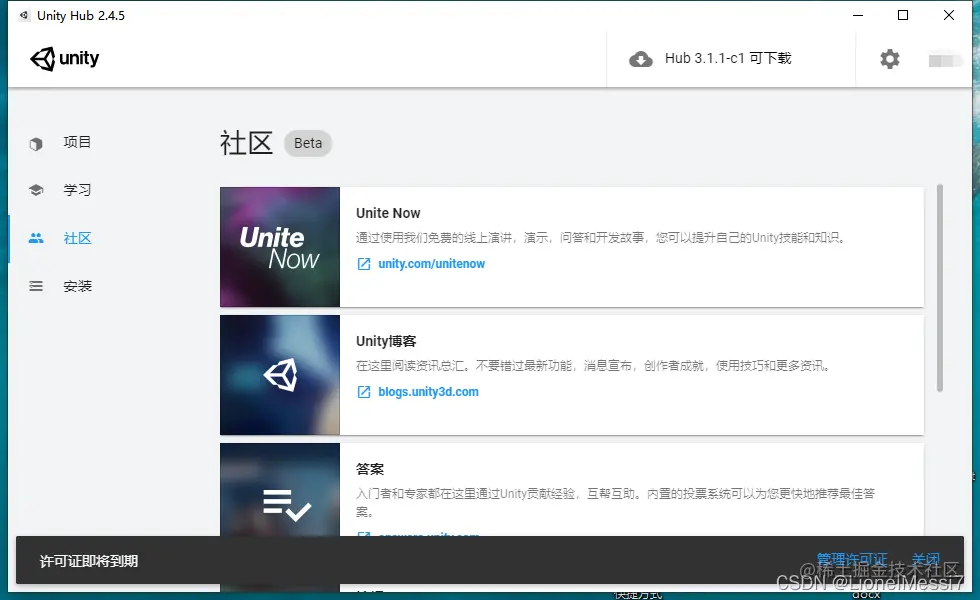Click the cloud download icon
Viewport: 980px width, 600px height.
(x=641, y=59)
